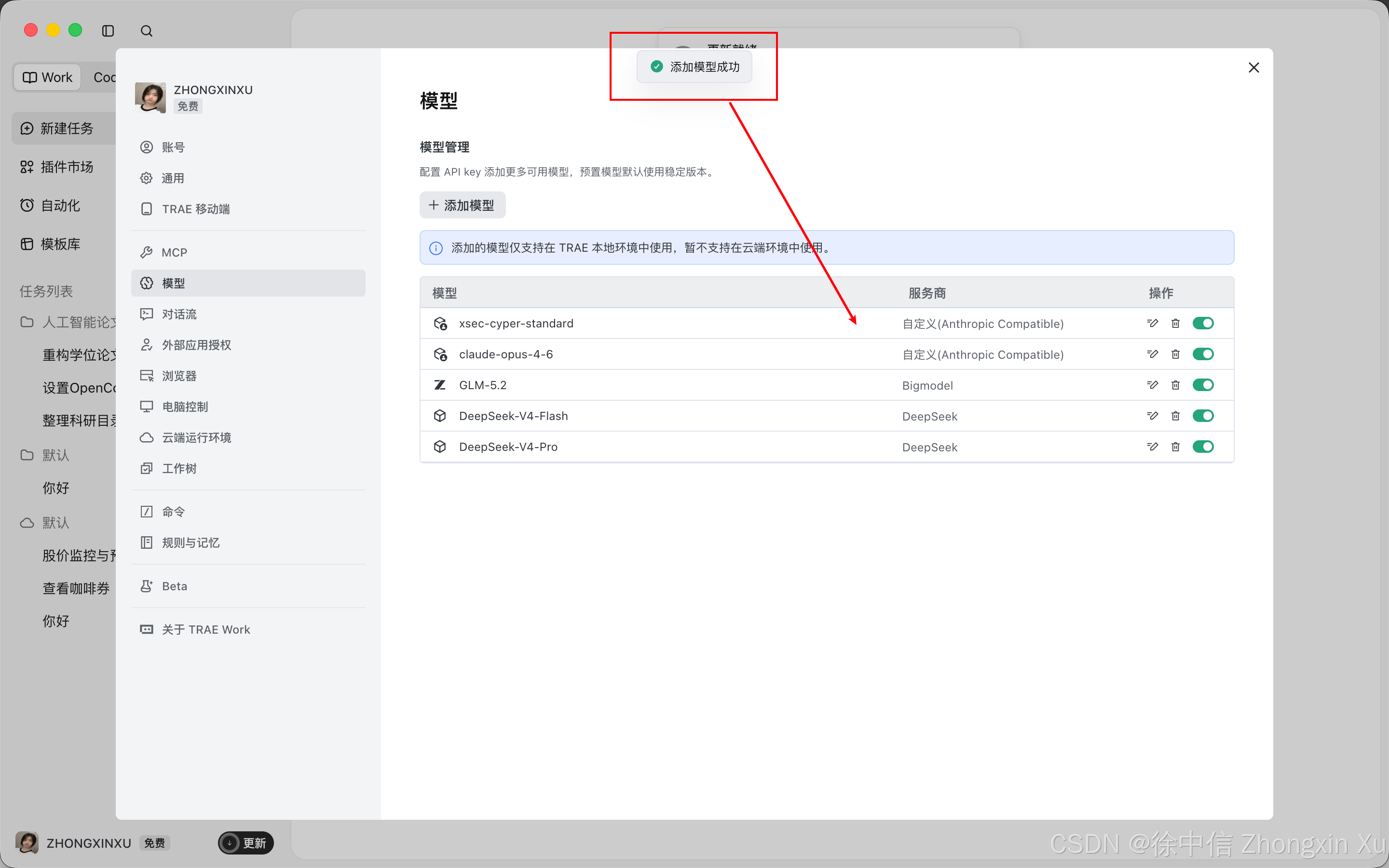Switch to the Work tab
The width and height of the screenshot is (1389, 868).
coord(47,77)
